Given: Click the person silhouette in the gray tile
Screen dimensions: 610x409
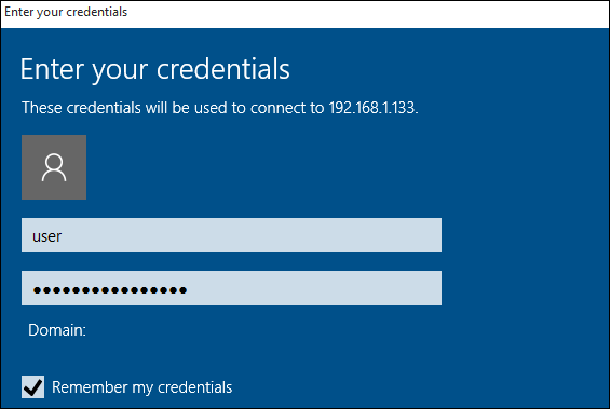Looking at the screenshot, I should click(x=54, y=167).
